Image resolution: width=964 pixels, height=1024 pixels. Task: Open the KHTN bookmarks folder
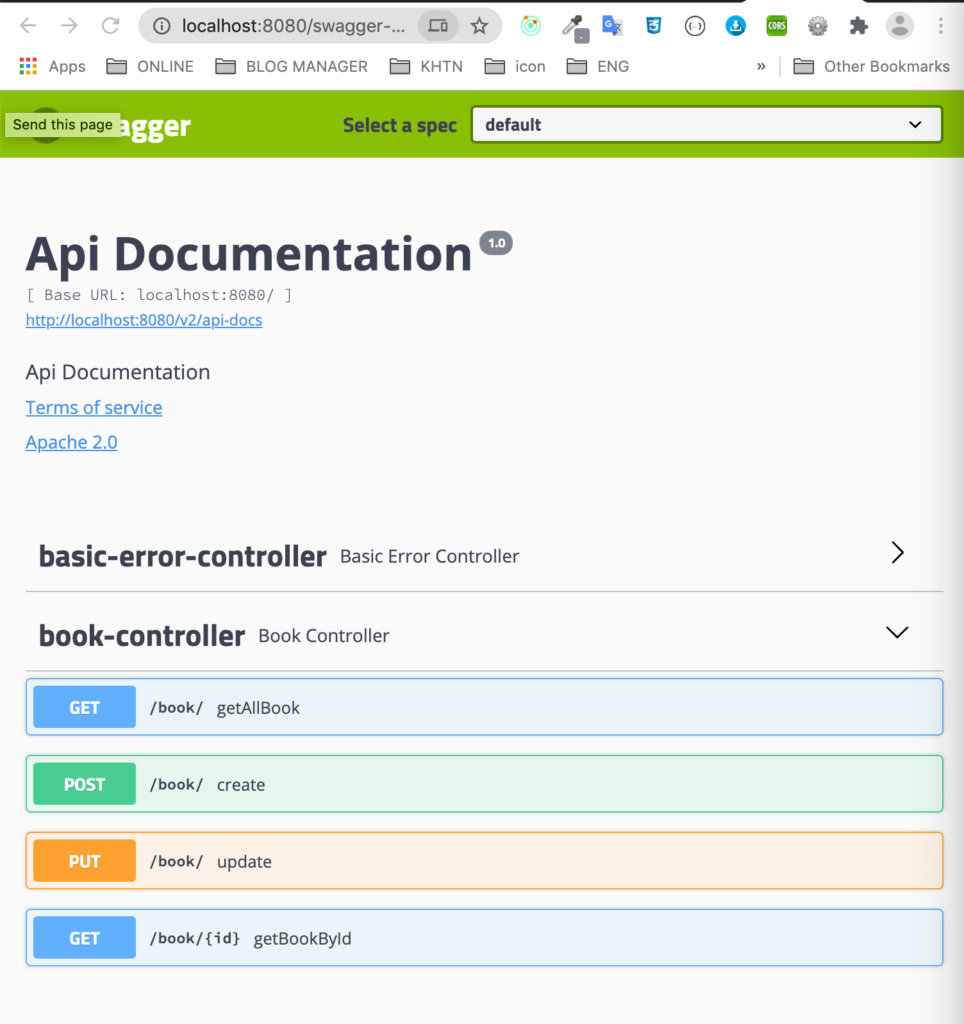pos(438,66)
